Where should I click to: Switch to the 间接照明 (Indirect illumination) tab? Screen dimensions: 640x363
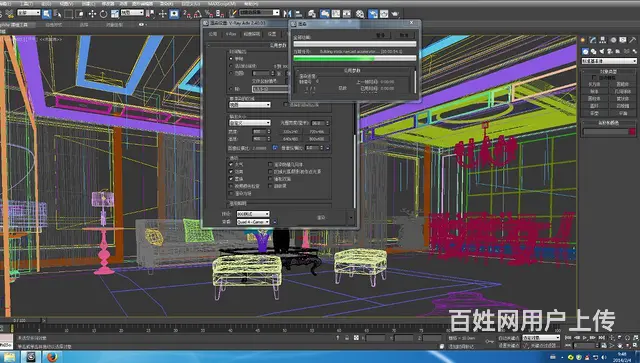coord(252,34)
